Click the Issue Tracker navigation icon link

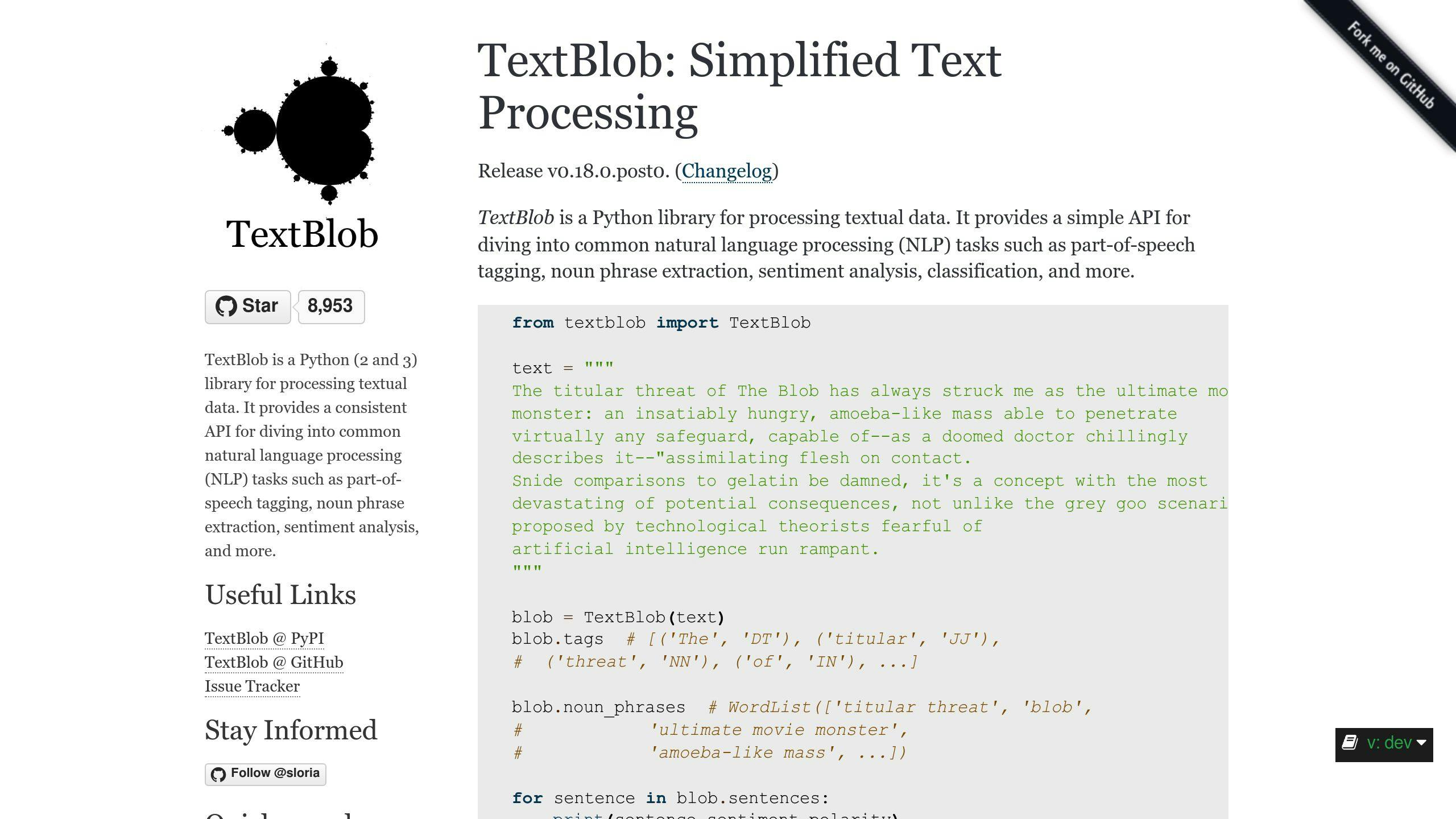pyautogui.click(x=252, y=685)
